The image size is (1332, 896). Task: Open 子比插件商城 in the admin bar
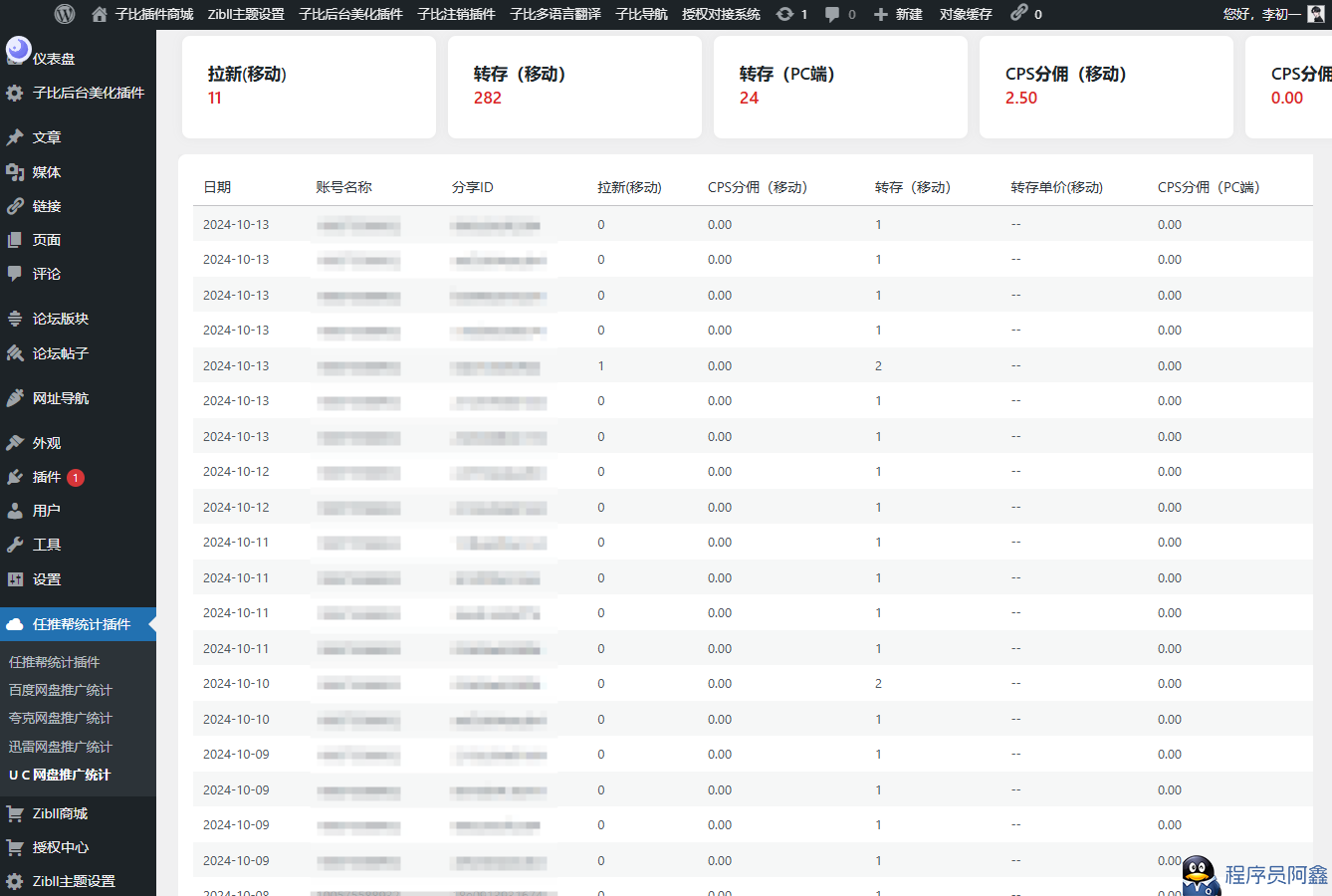pos(154,14)
